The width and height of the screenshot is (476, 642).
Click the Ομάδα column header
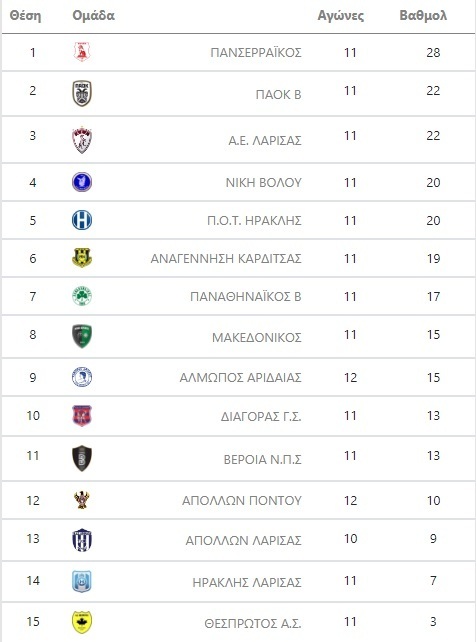(x=93, y=16)
